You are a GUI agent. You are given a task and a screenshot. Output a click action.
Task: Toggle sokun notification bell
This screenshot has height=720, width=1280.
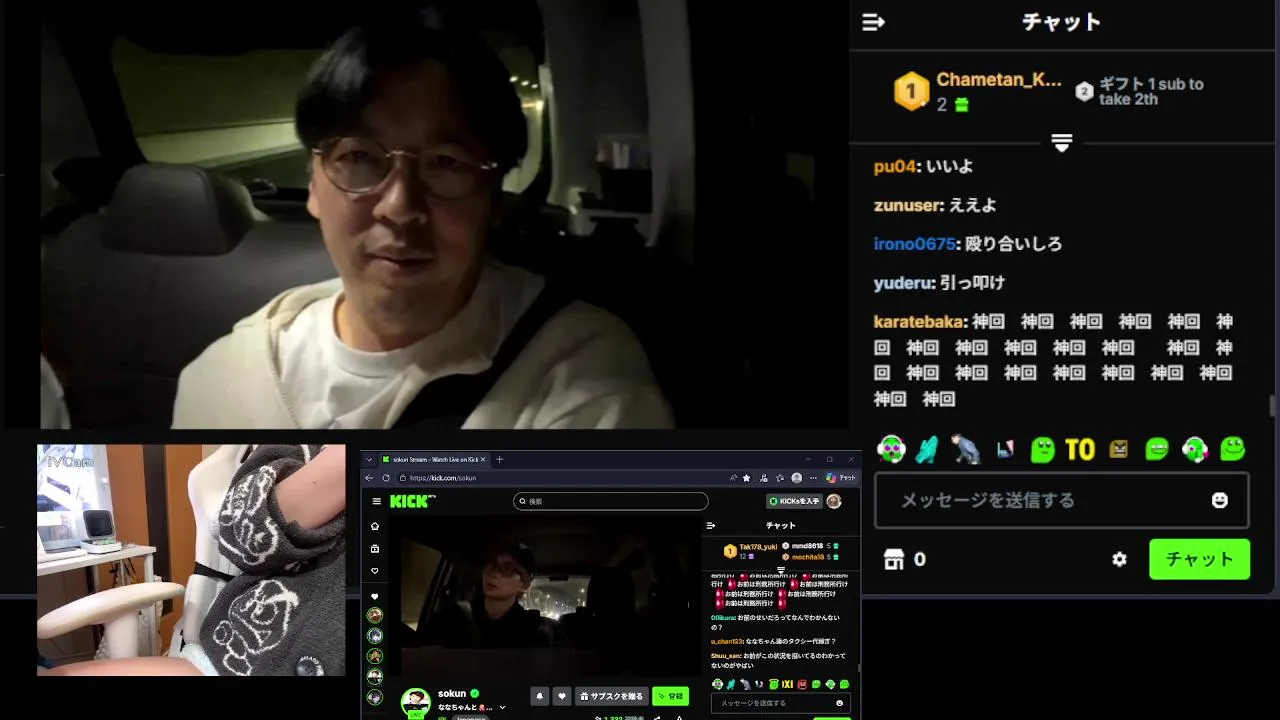tap(540, 696)
